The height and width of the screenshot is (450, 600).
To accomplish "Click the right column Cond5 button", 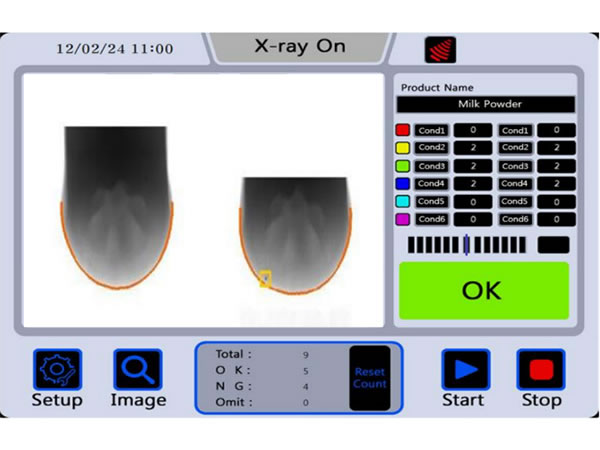I will pos(515,201).
